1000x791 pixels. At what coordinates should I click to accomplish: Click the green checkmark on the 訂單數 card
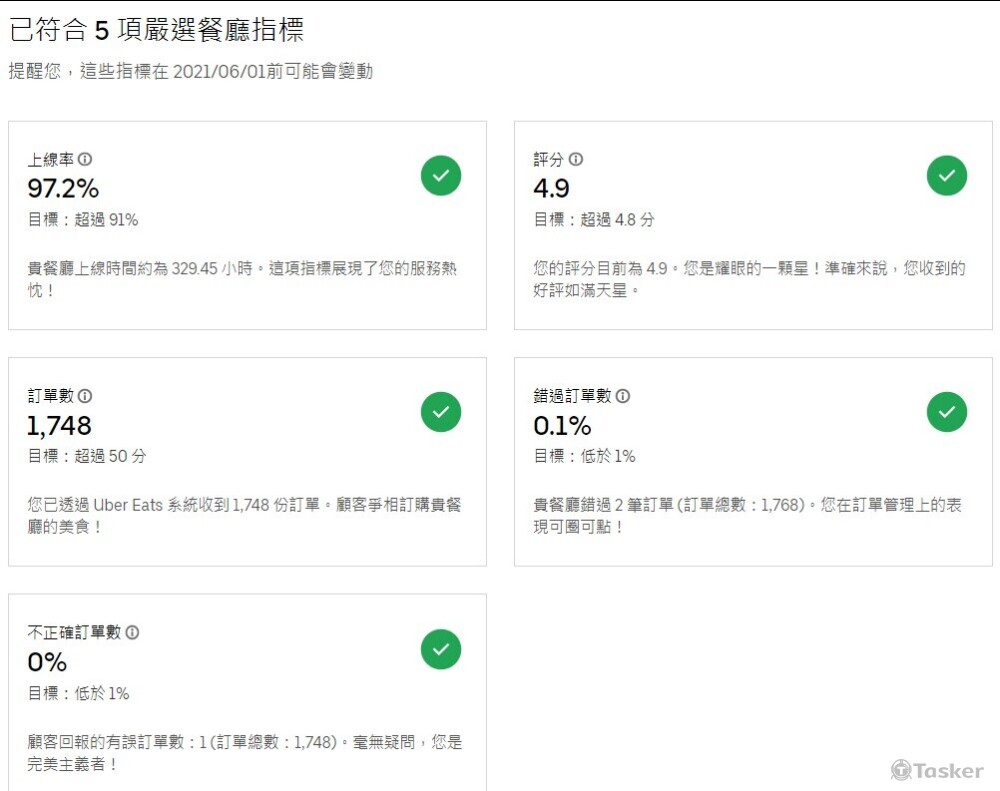point(441,411)
